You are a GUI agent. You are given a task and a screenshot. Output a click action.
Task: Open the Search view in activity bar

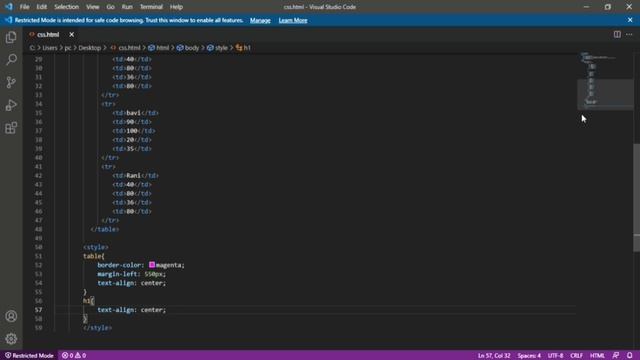11,60
